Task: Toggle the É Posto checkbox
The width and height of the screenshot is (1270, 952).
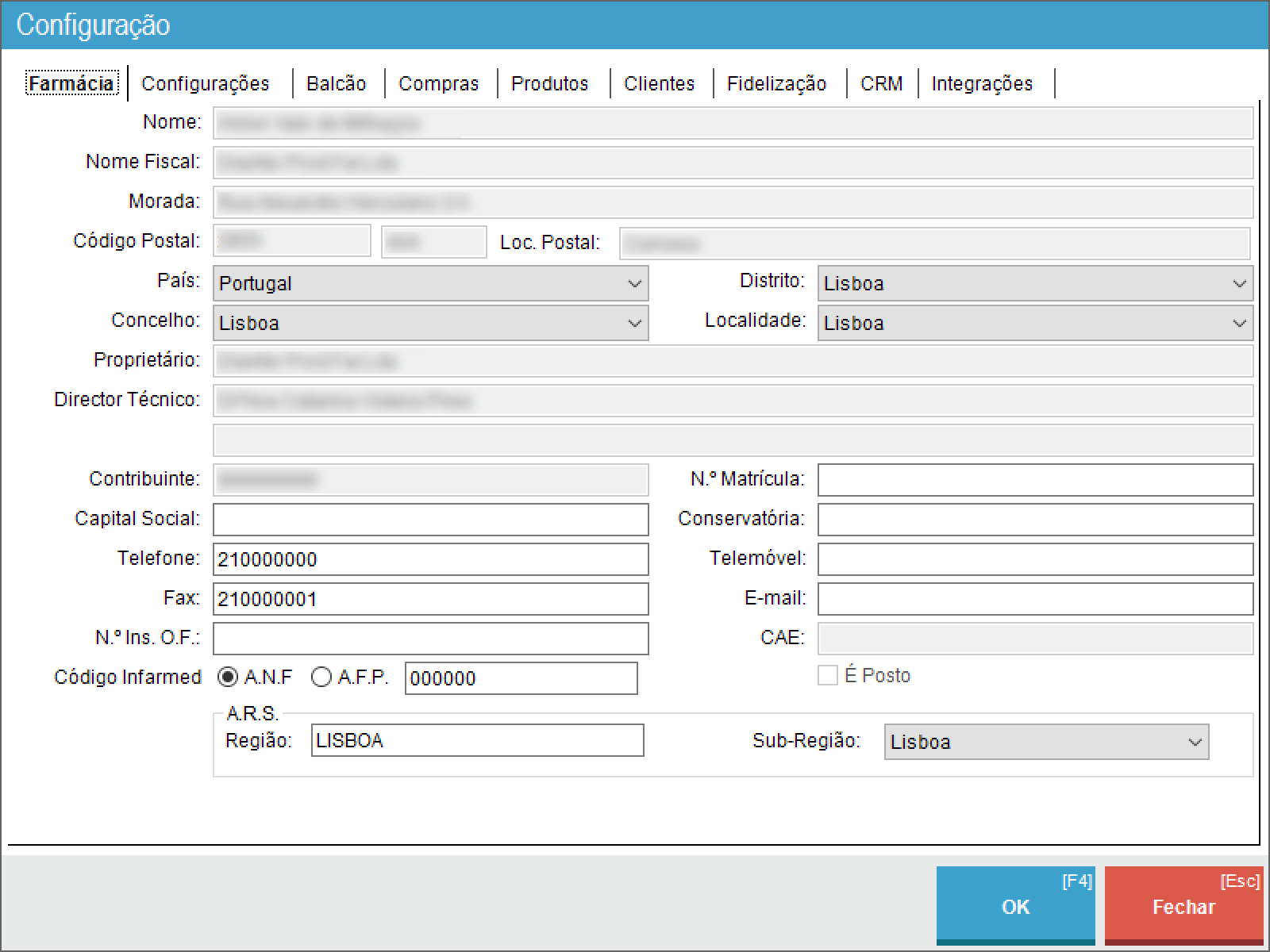Action: pyautogui.click(x=828, y=676)
